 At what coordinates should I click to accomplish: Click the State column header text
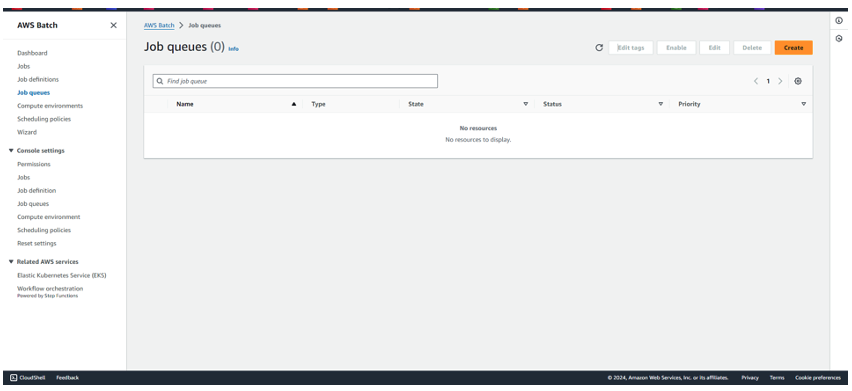point(416,104)
